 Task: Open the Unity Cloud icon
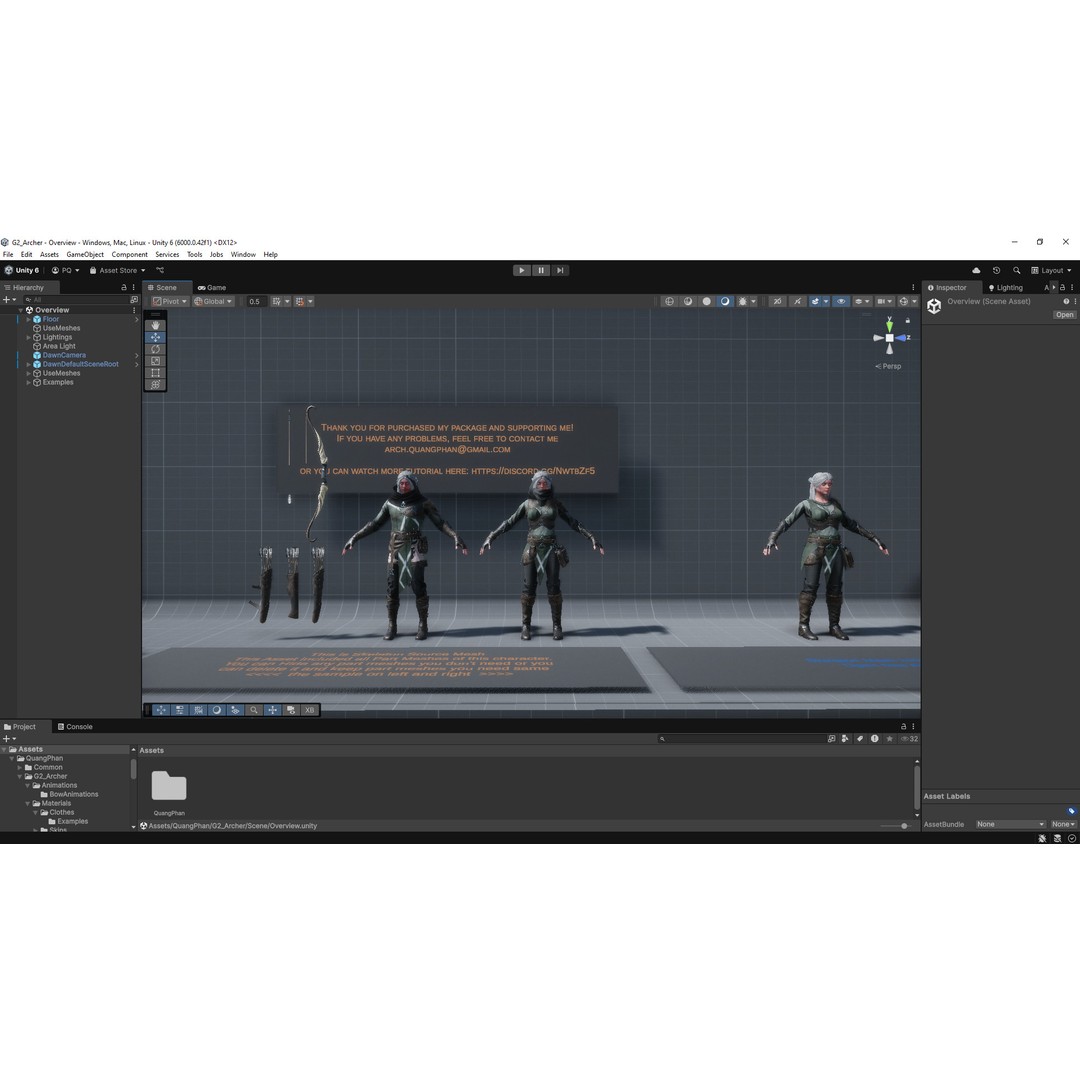(x=976, y=271)
